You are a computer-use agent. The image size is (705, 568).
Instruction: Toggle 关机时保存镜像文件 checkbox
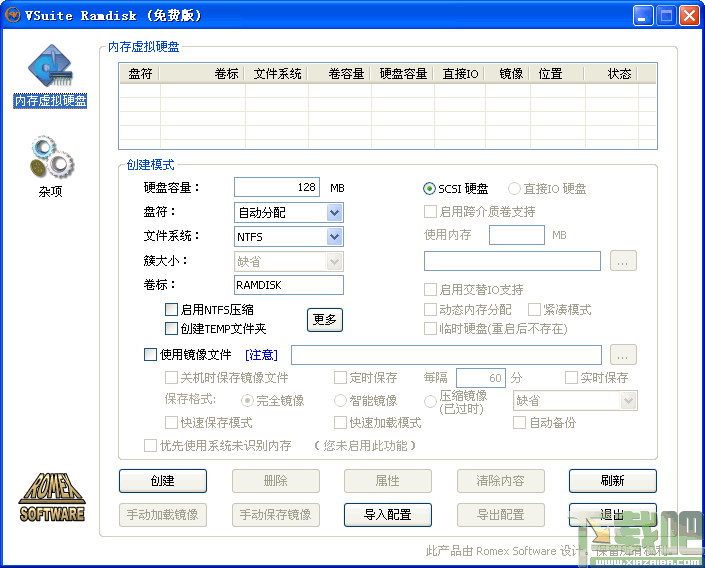click(x=171, y=377)
